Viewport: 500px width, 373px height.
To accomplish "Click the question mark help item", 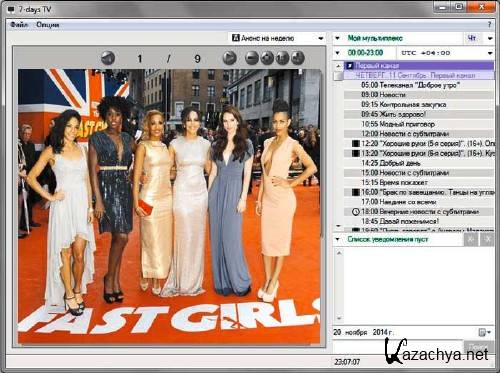I will coord(489,25).
